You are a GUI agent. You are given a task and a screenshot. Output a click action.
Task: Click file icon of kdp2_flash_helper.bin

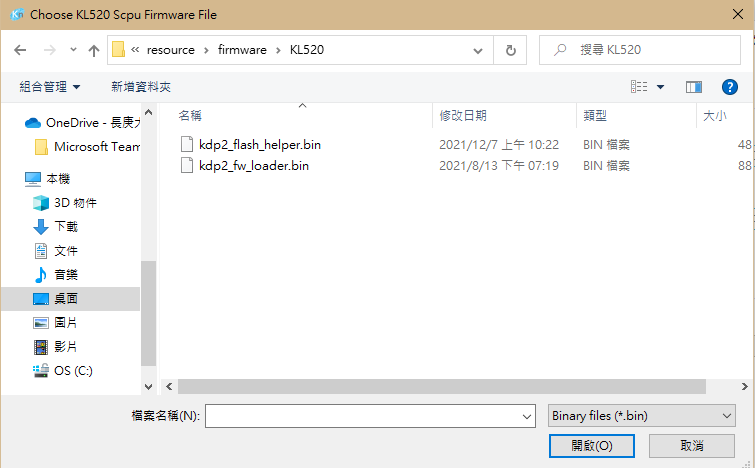[187, 144]
